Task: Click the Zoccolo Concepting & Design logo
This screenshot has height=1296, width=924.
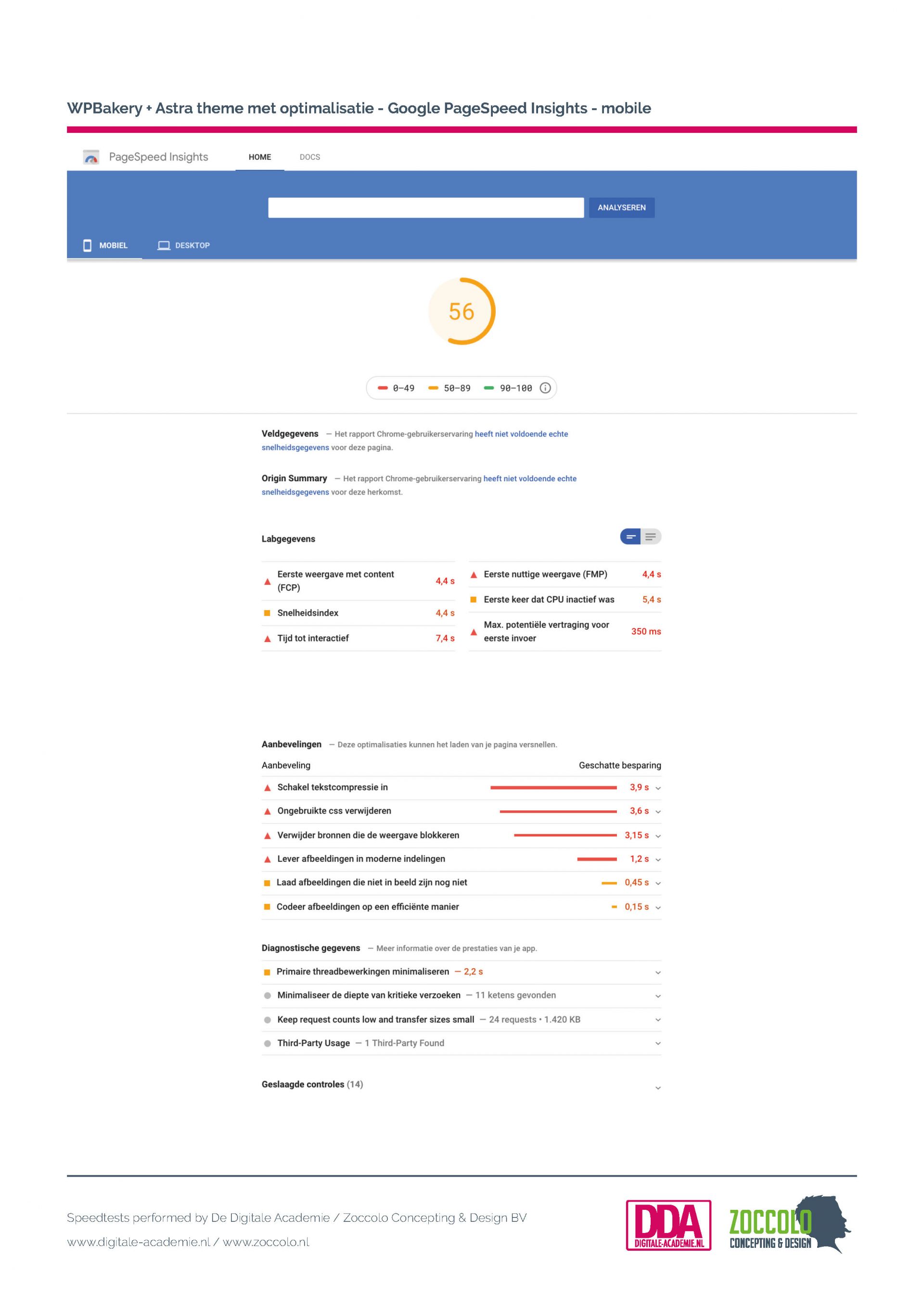Action: tap(790, 1224)
